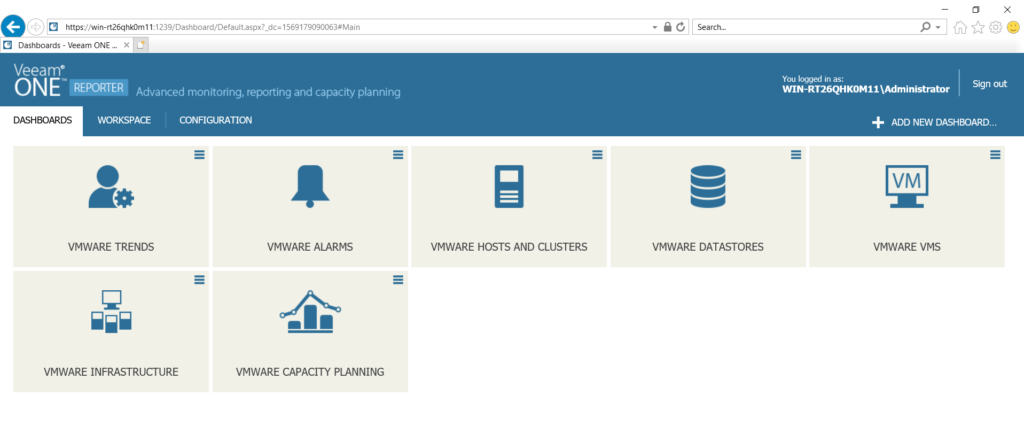Click the VMware Datastores database icon

[x=707, y=187]
